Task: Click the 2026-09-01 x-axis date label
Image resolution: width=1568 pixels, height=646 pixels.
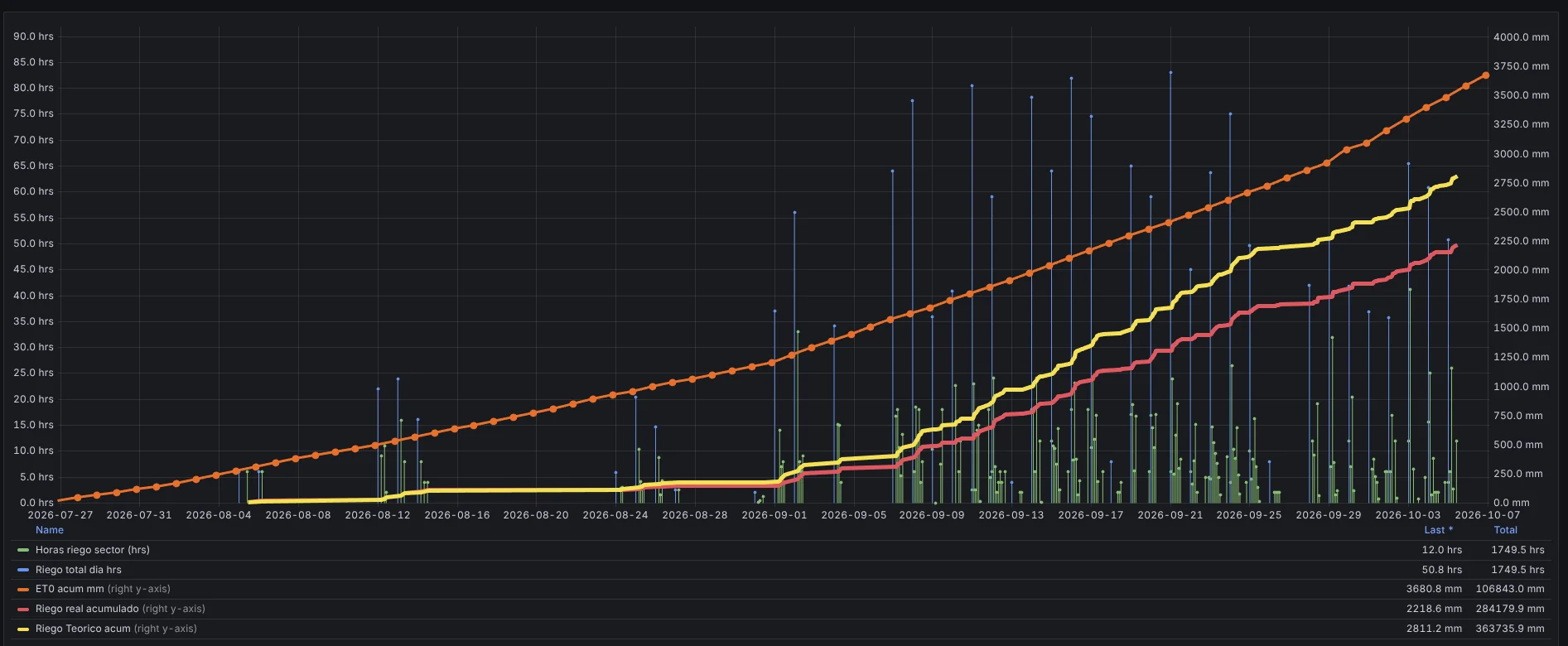Action: (x=774, y=515)
